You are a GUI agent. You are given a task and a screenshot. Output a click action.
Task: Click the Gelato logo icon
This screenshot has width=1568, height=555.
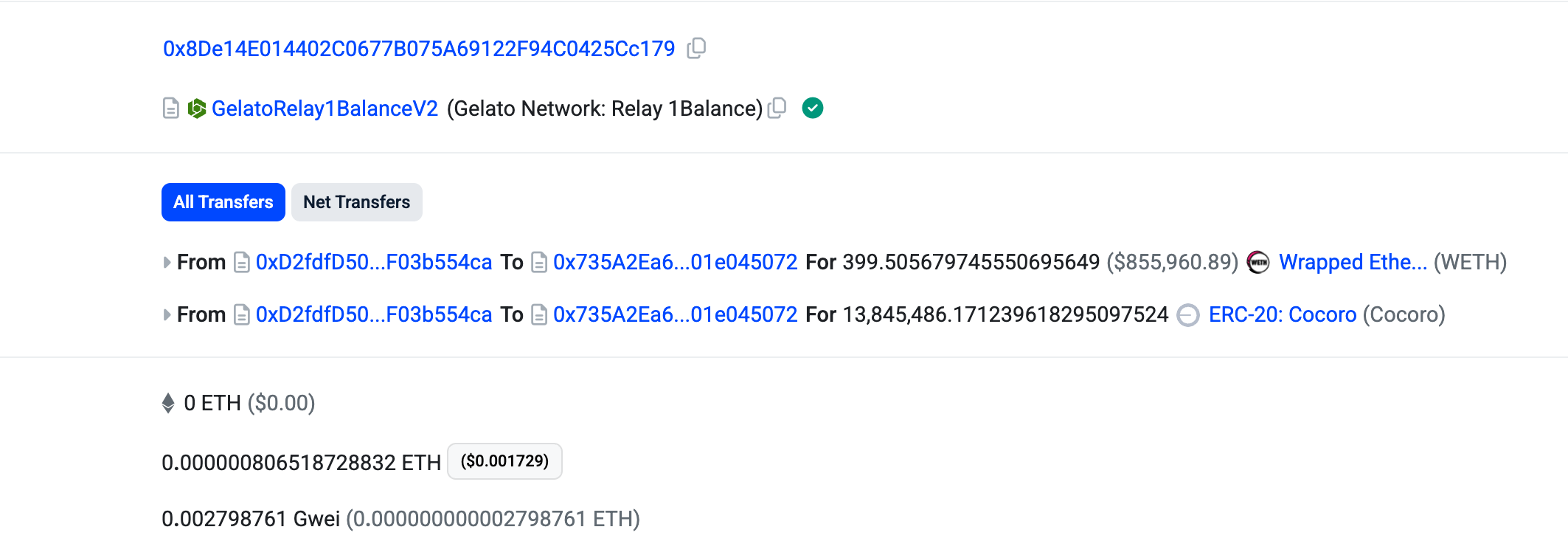click(196, 108)
